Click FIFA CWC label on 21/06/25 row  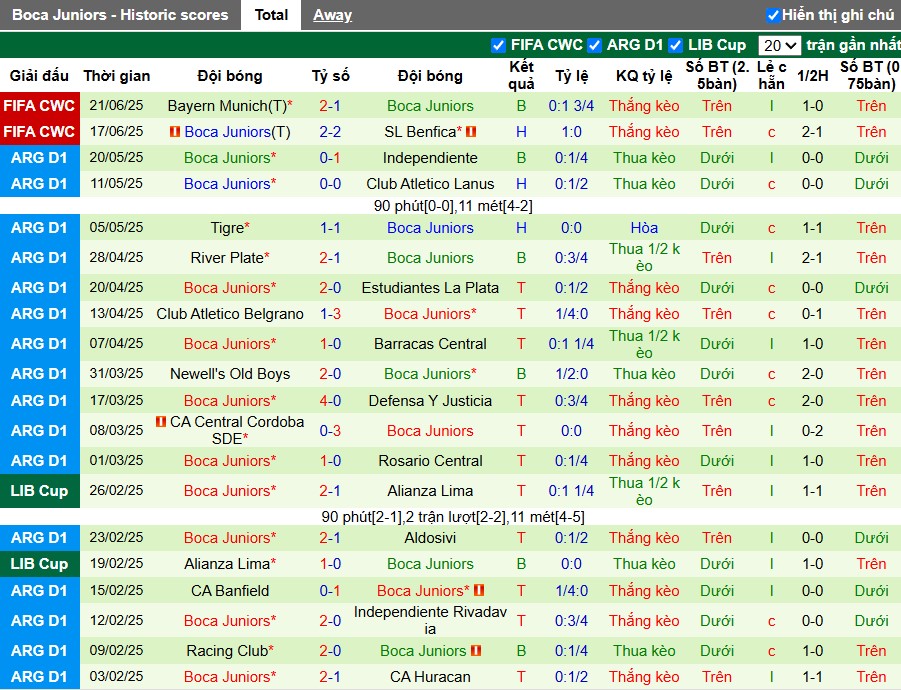tap(39, 106)
